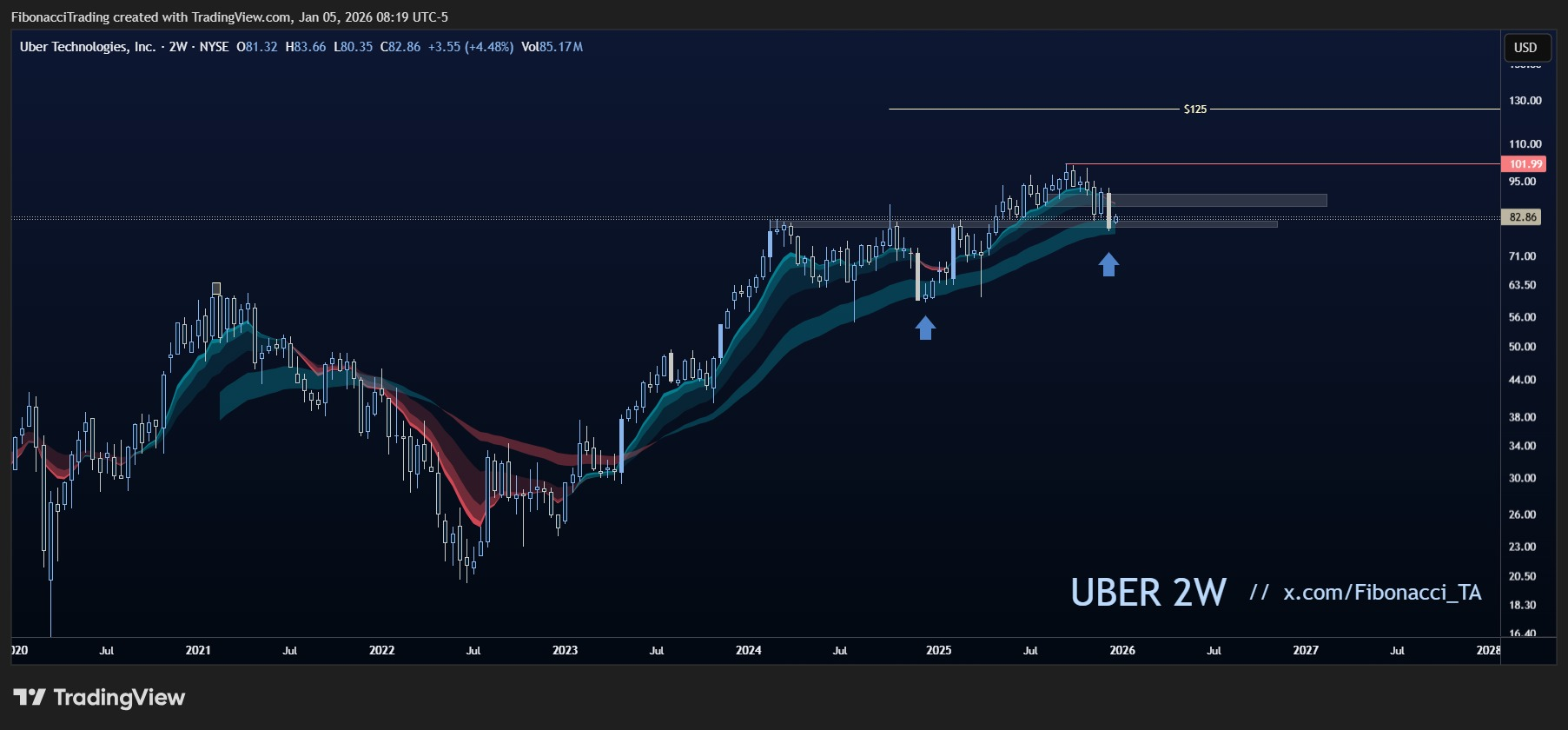Click the 18.30 price axis label
This screenshot has width=1568, height=730.
[1522, 605]
